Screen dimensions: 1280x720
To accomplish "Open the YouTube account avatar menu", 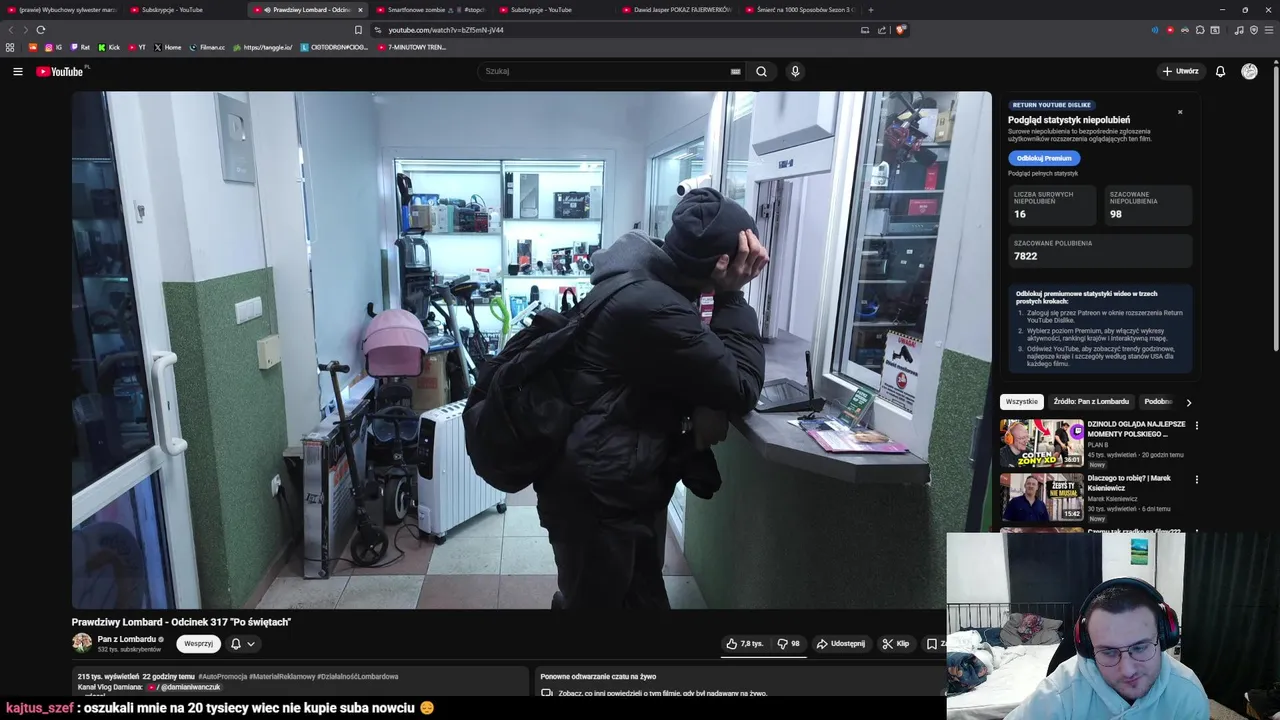I will [1249, 71].
